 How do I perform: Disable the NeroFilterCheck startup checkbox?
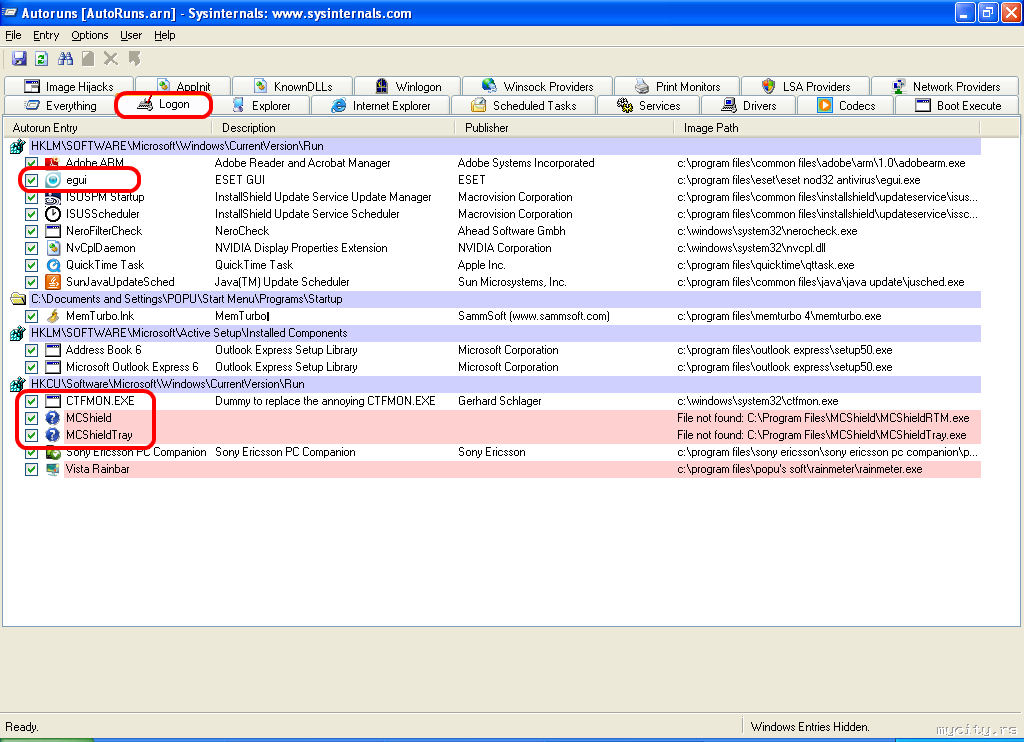click(32, 231)
